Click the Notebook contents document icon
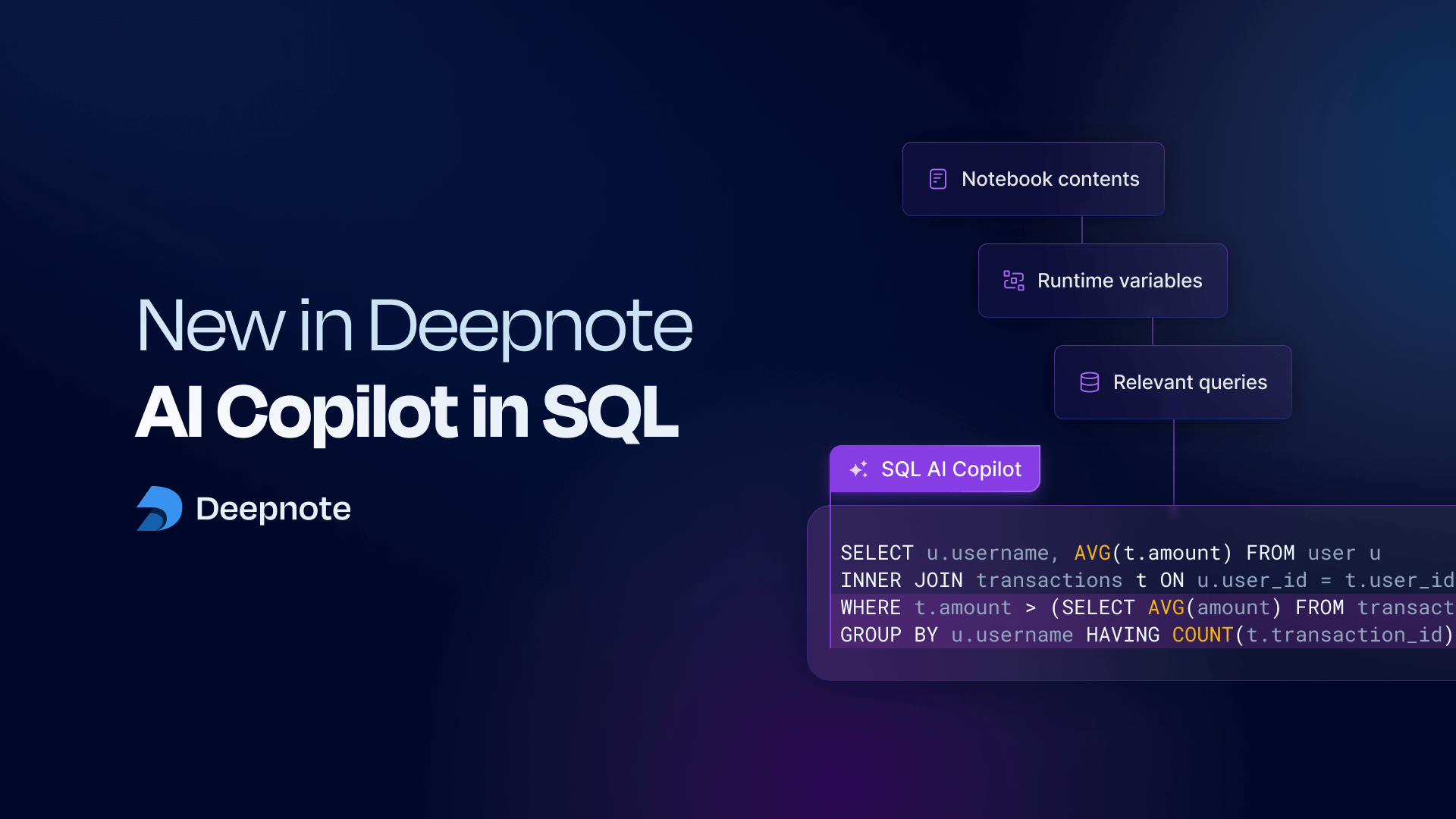The width and height of the screenshot is (1456, 819). click(938, 179)
